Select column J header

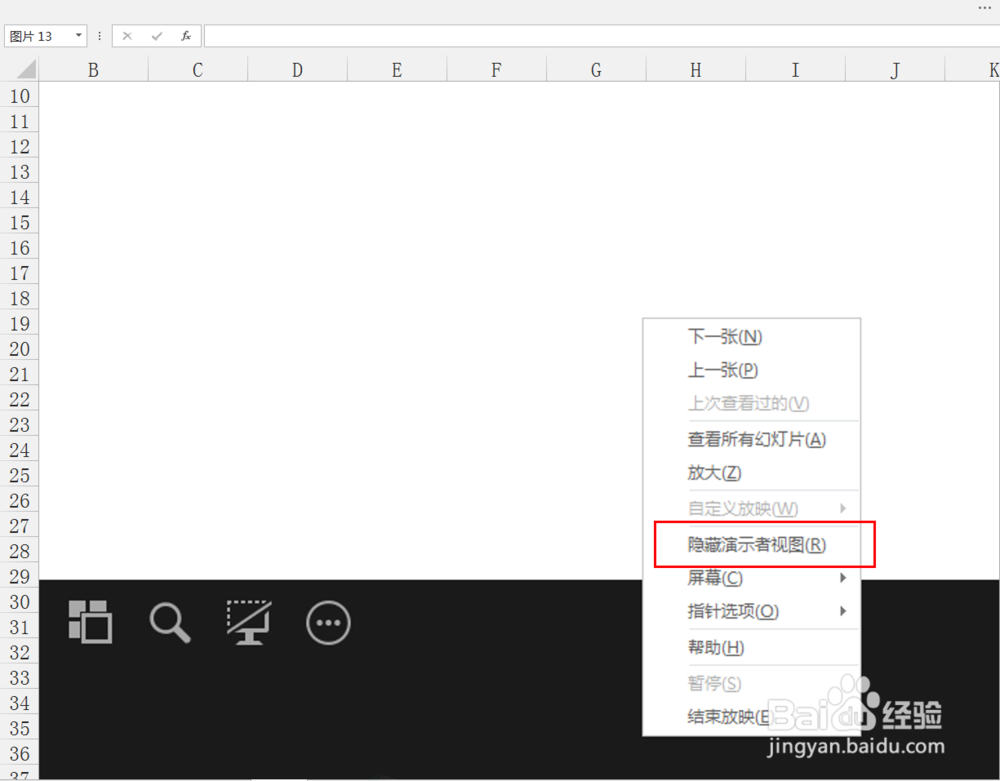point(895,69)
